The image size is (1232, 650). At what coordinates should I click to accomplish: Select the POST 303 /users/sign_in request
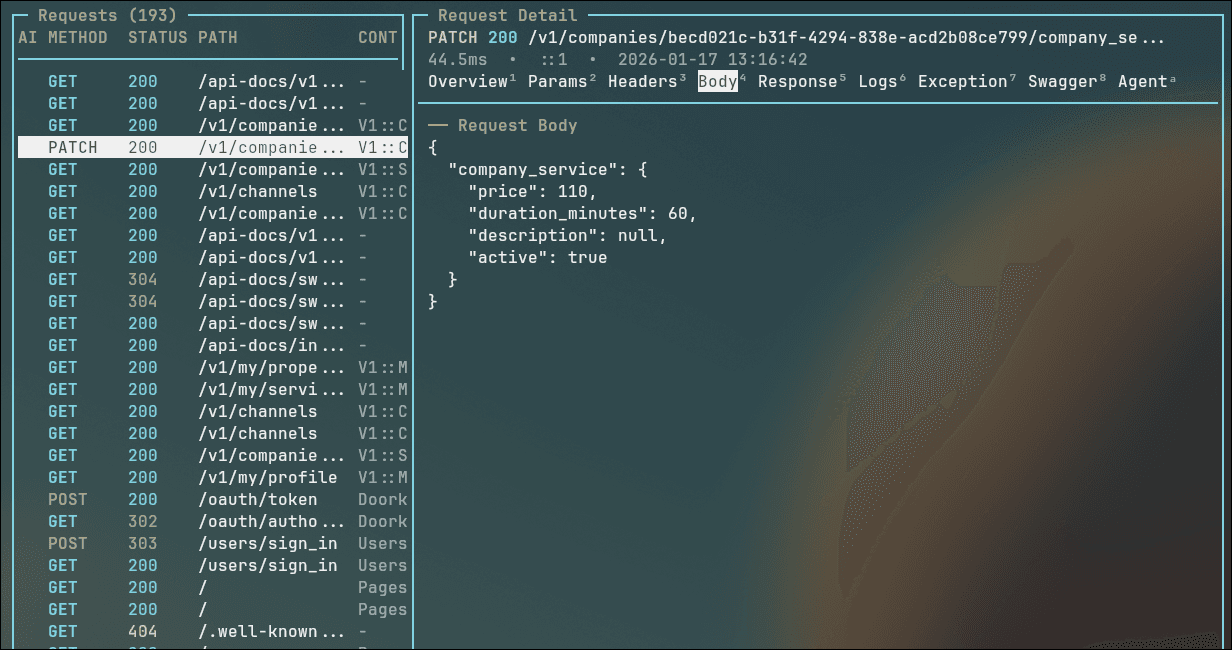point(200,543)
